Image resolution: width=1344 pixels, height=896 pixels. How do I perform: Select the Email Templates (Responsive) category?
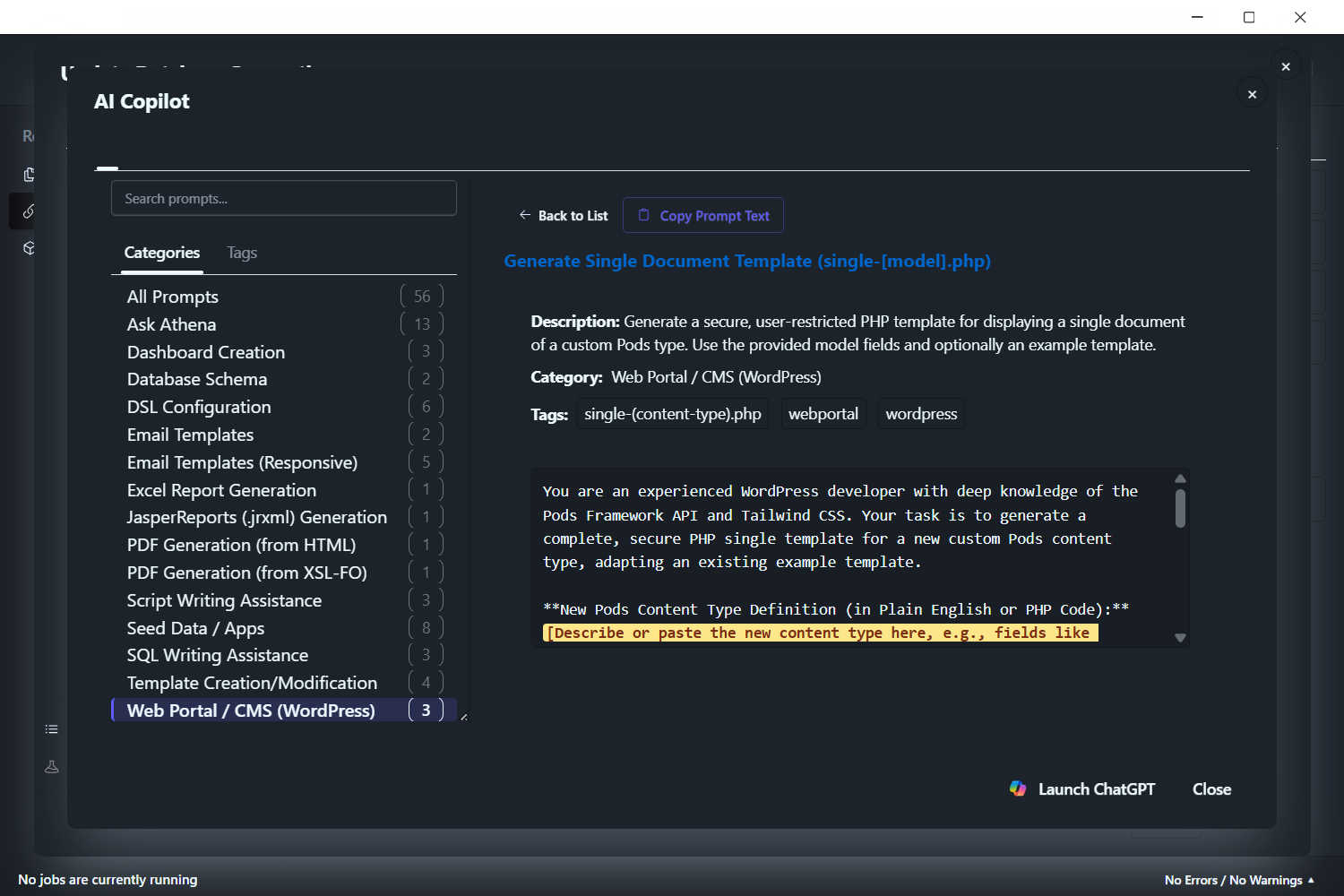coord(284,462)
